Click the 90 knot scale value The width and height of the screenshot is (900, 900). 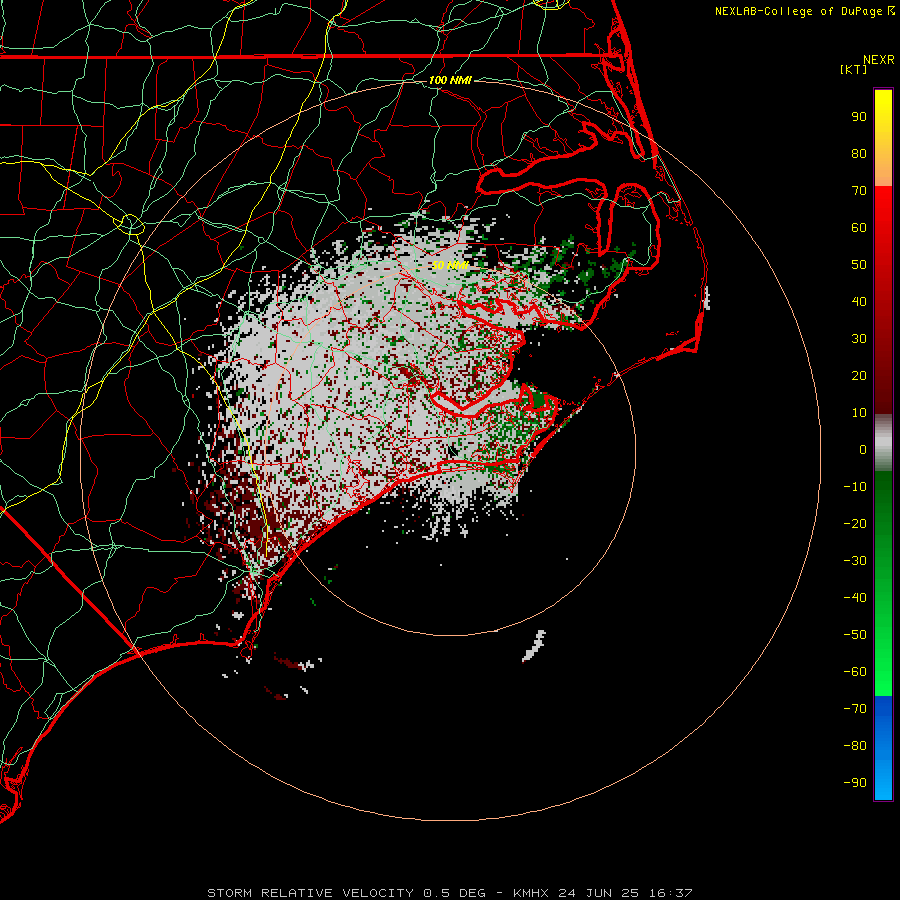tap(859, 117)
